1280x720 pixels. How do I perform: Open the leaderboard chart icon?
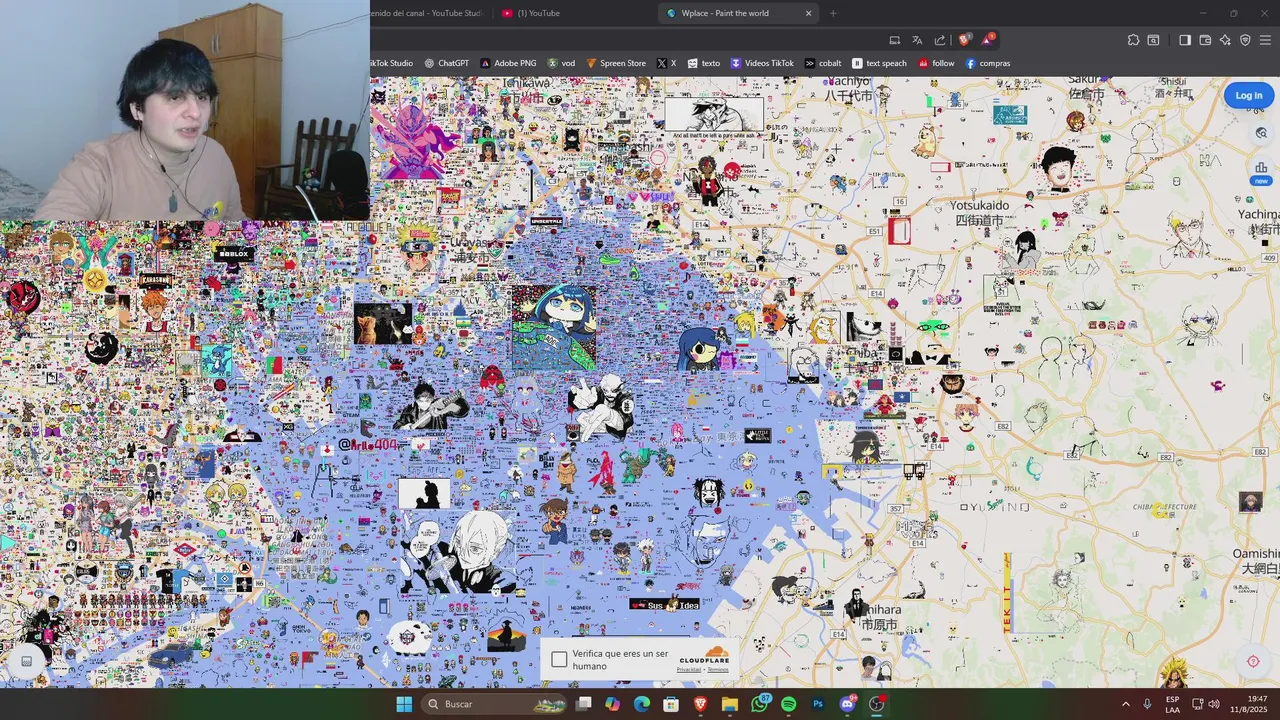(1261, 168)
